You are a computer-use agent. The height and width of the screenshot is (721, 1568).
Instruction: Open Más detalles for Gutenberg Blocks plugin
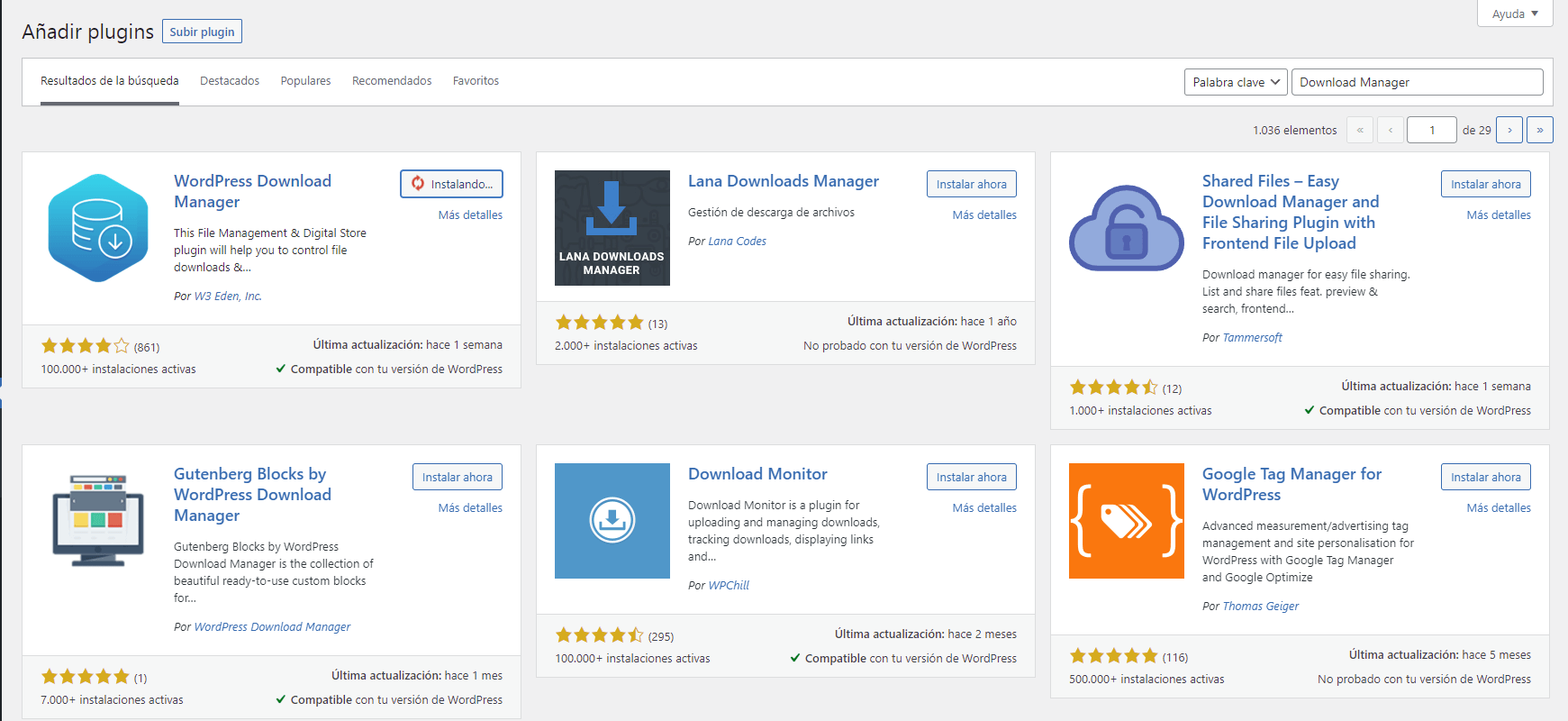tap(470, 508)
